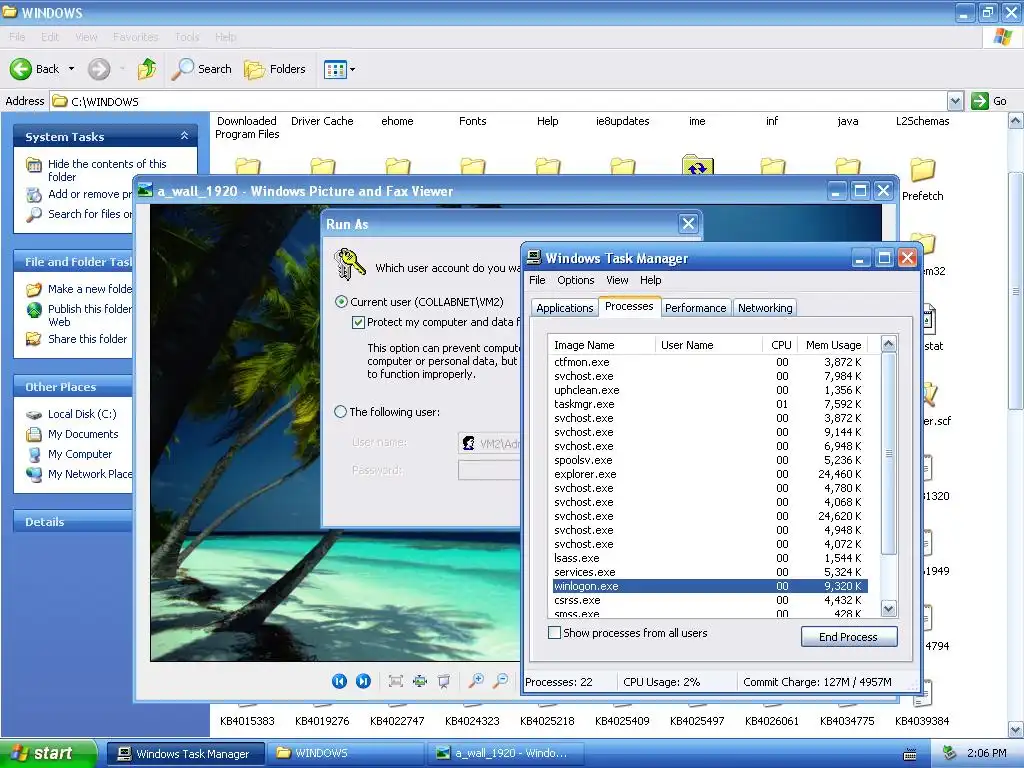Click the user icon in User name field
Screen dimensions: 1024x768
[468, 443]
